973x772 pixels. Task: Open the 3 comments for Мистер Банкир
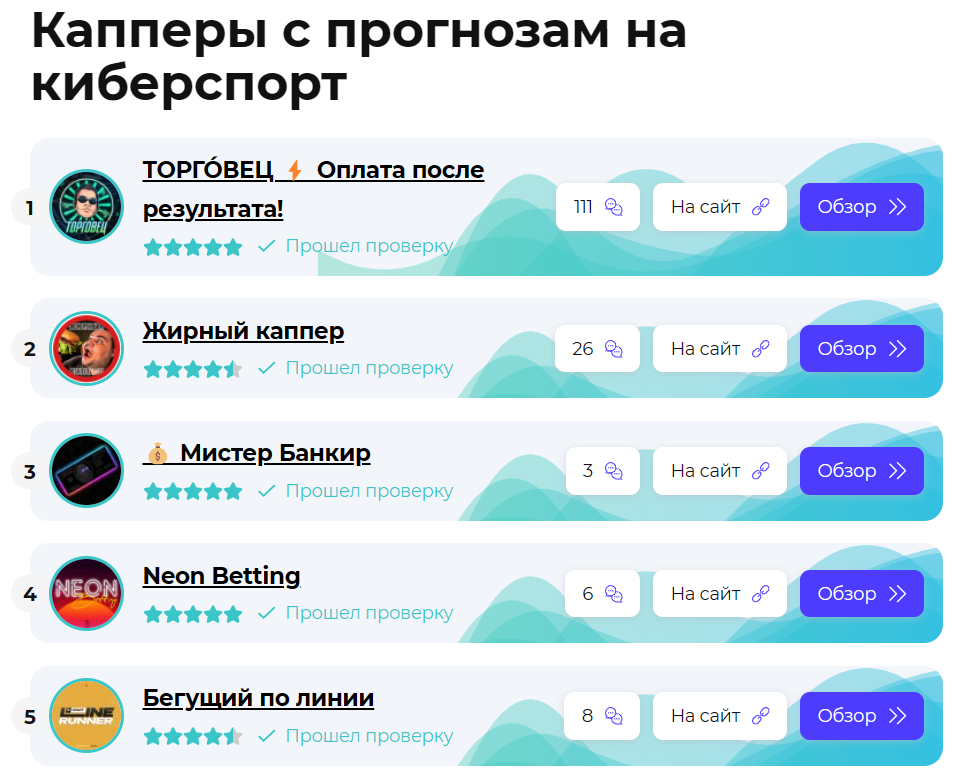click(x=603, y=471)
